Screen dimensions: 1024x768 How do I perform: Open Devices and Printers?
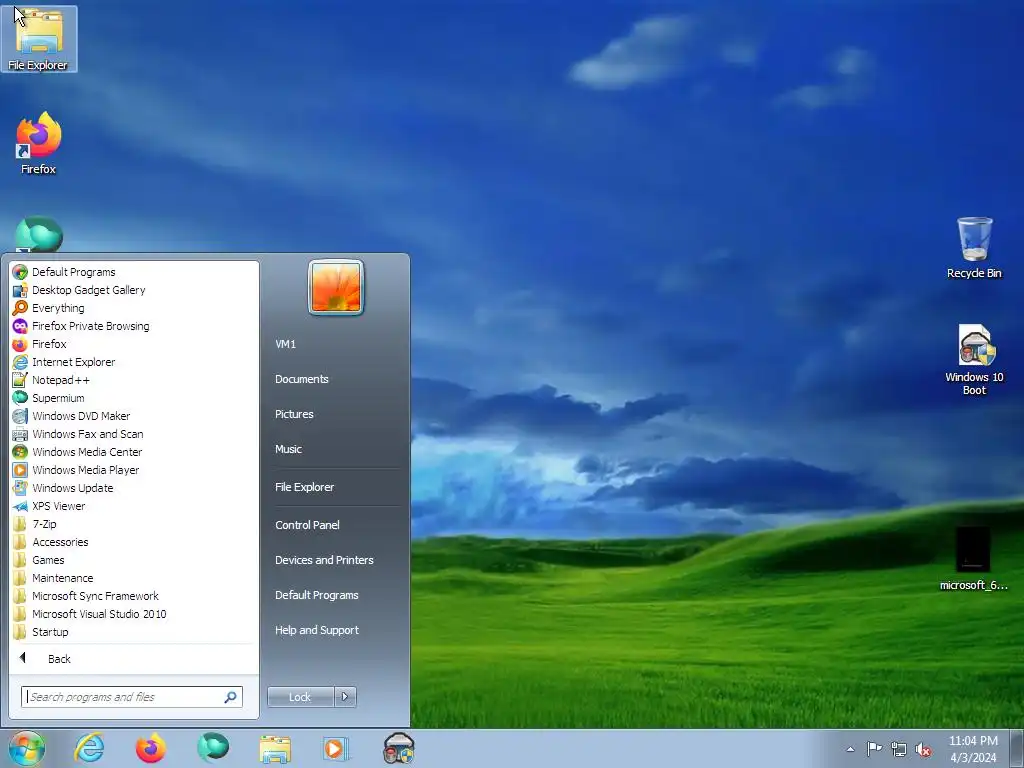click(x=334, y=560)
